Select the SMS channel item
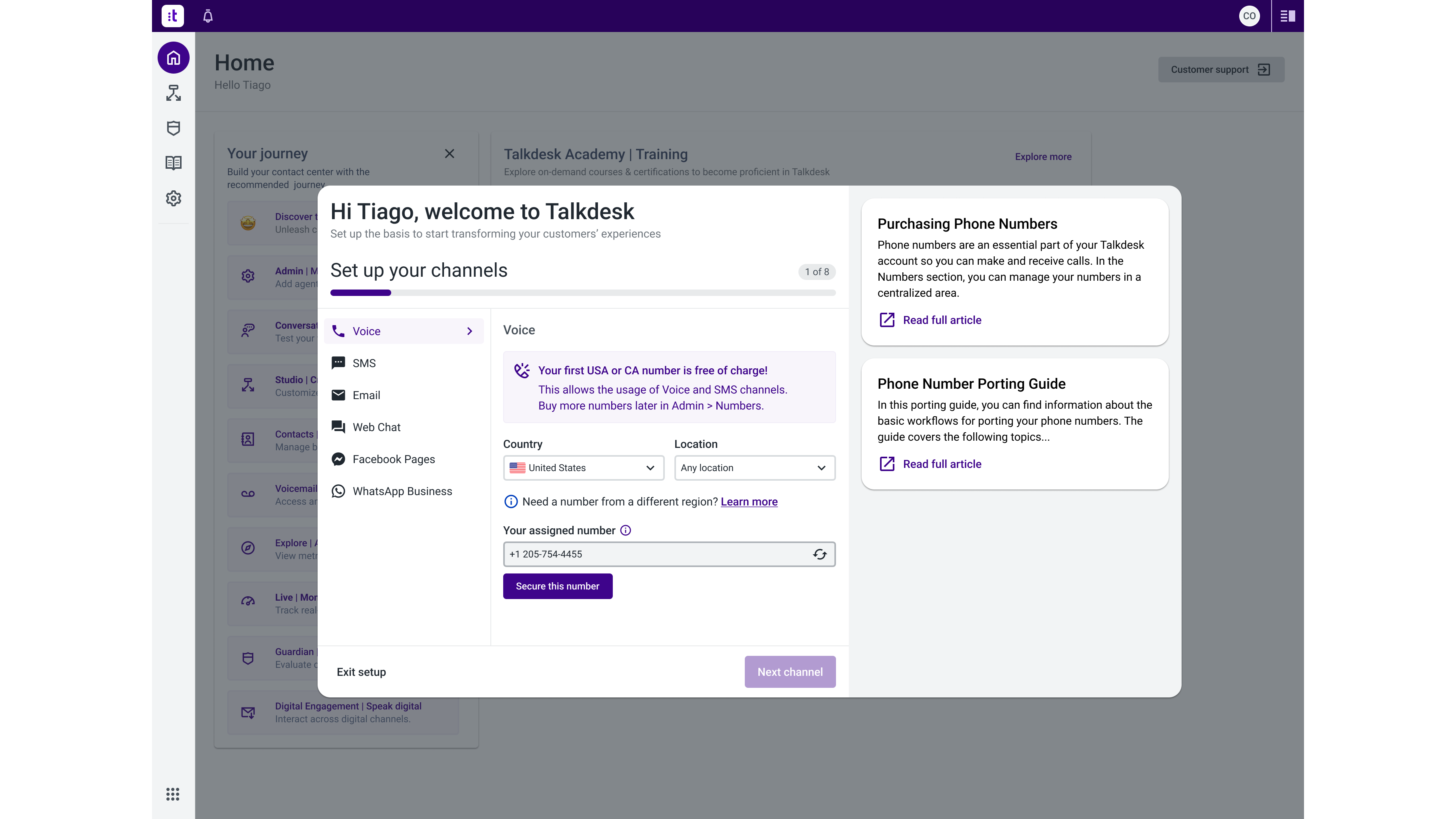Screen dimensions: 1456x819 [364, 364]
